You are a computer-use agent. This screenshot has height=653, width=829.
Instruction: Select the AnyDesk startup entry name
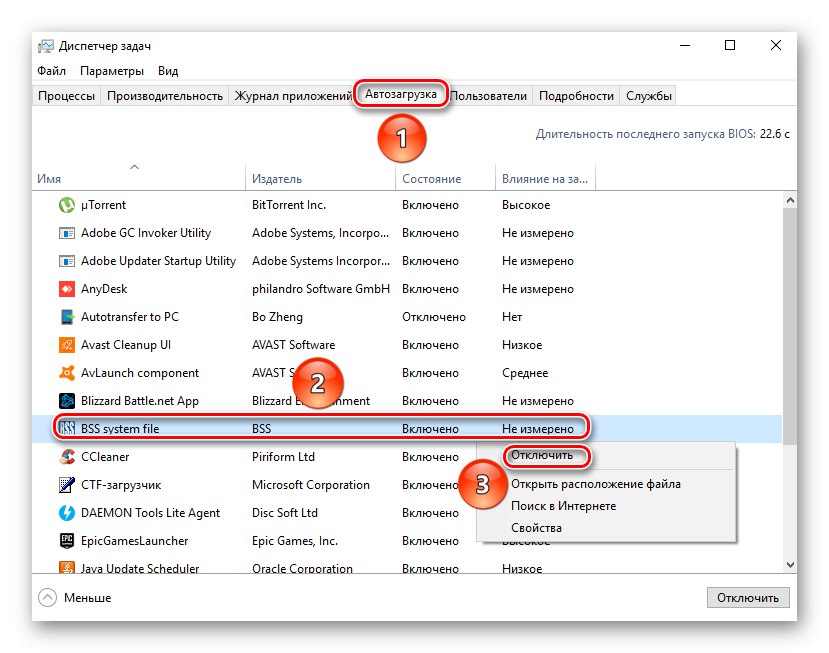(x=104, y=289)
